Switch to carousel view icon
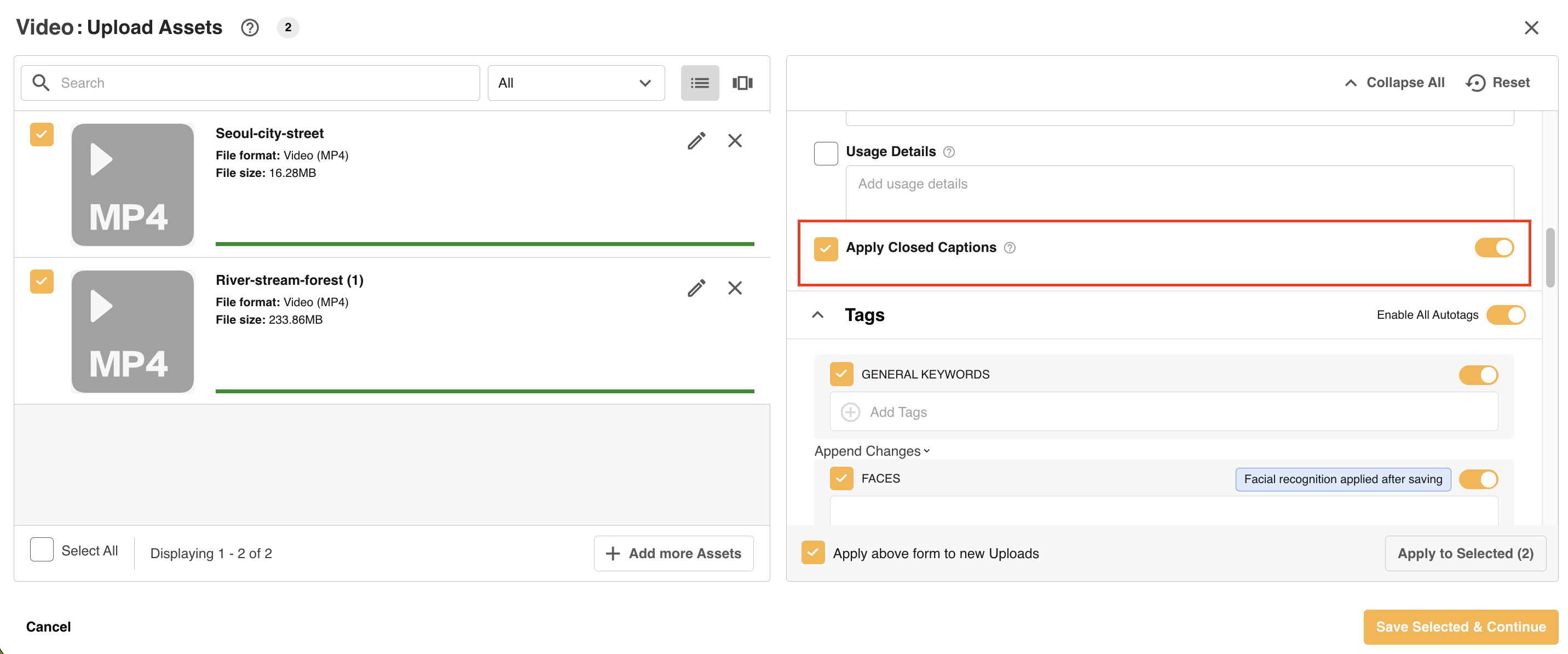 [742, 83]
